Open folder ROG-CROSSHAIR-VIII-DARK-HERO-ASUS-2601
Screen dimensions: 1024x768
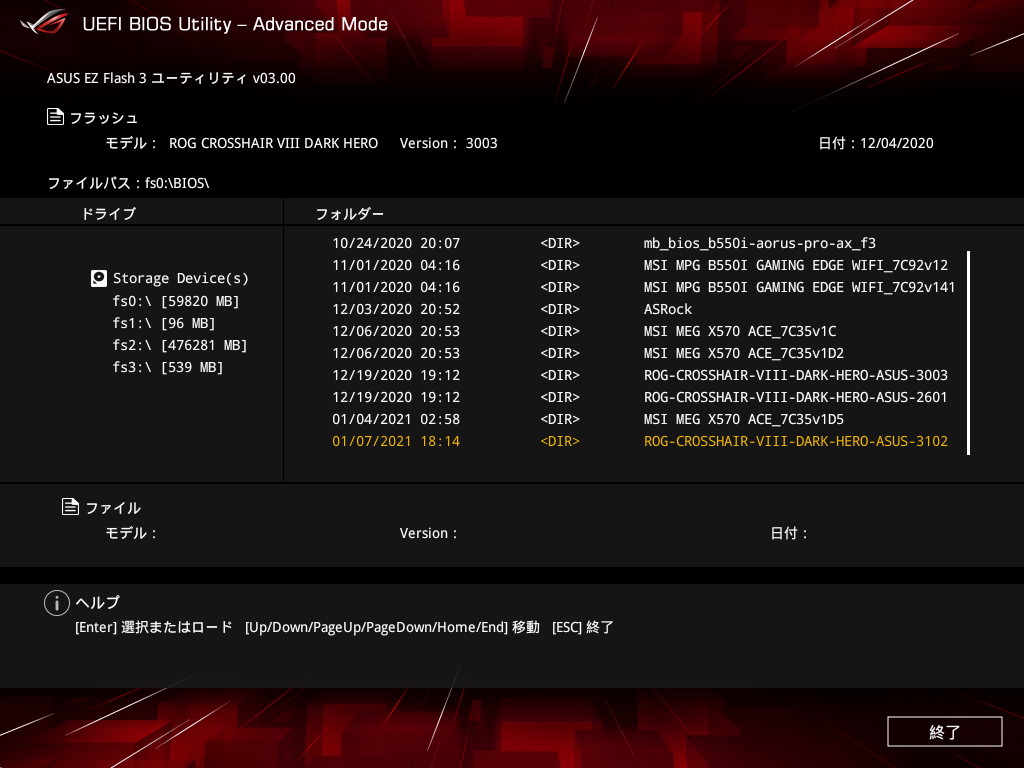pyautogui.click(x=795, y=397)
